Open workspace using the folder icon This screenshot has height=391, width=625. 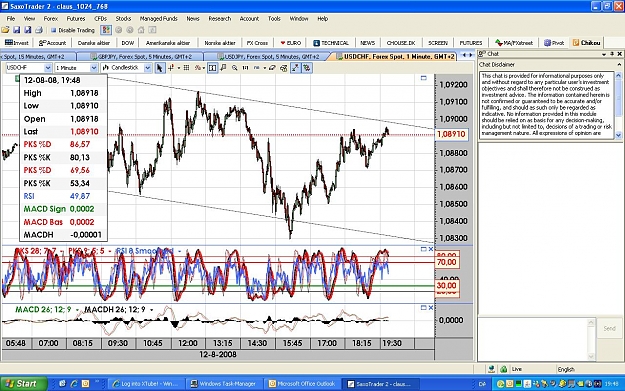pos(5,30)
